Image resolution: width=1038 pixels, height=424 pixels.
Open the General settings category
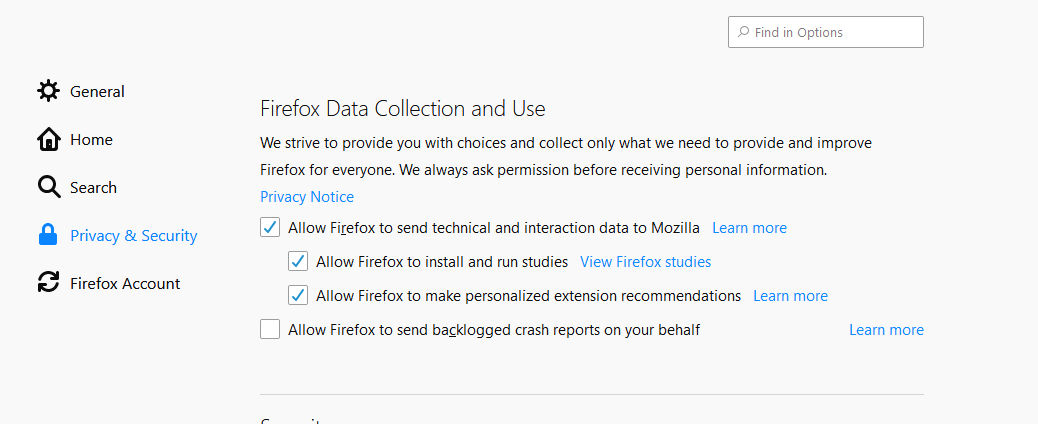click(97, 91)
